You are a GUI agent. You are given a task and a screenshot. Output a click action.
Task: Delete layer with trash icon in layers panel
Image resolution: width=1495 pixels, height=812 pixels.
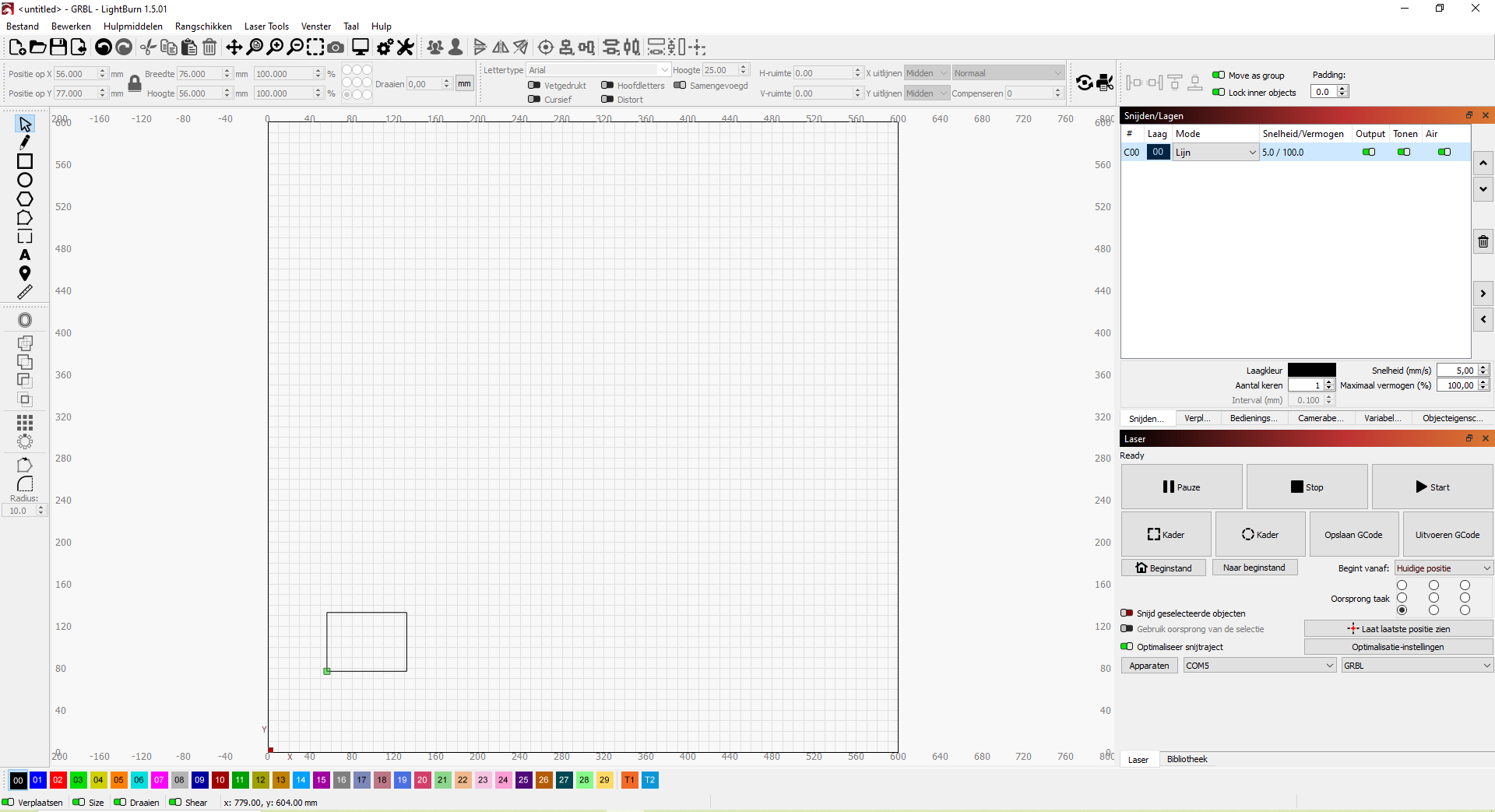(1483, 241)
